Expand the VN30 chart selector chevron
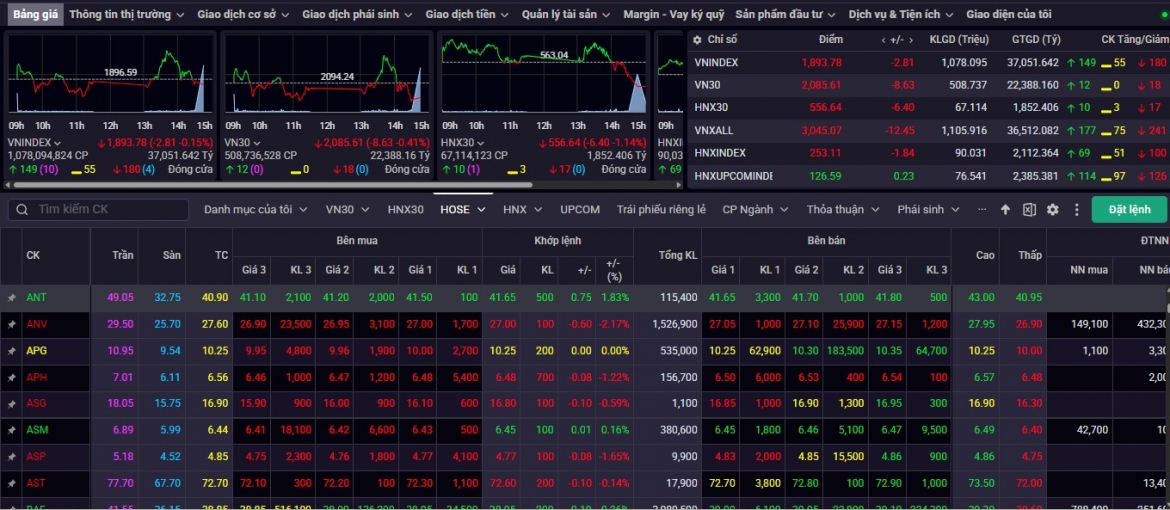1170x510 pixels. 257,143
